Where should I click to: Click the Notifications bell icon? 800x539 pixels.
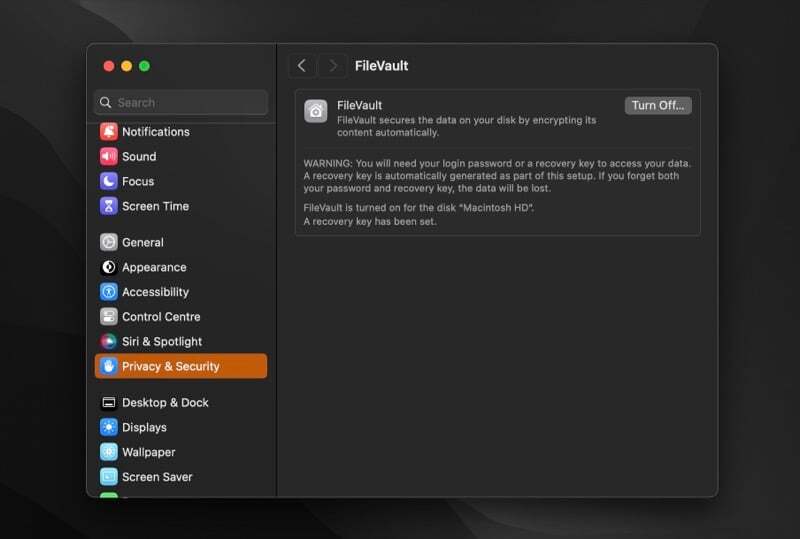109,132
